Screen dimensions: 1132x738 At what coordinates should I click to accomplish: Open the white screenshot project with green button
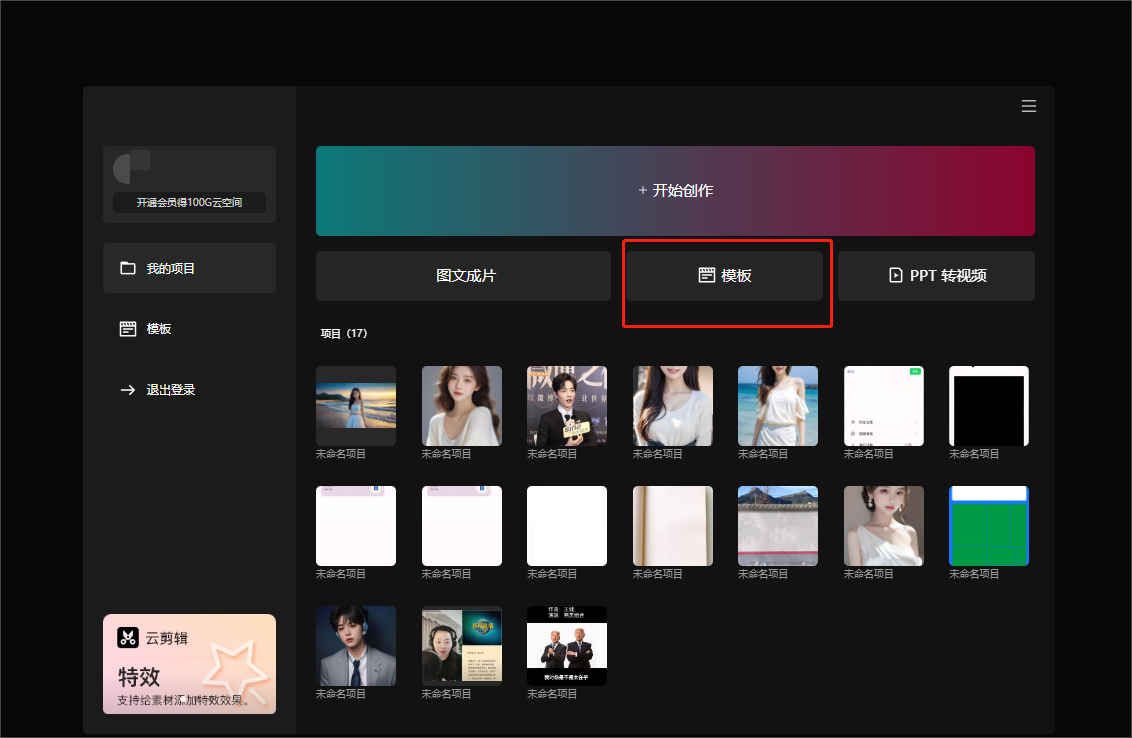click(x=884, y=406)
